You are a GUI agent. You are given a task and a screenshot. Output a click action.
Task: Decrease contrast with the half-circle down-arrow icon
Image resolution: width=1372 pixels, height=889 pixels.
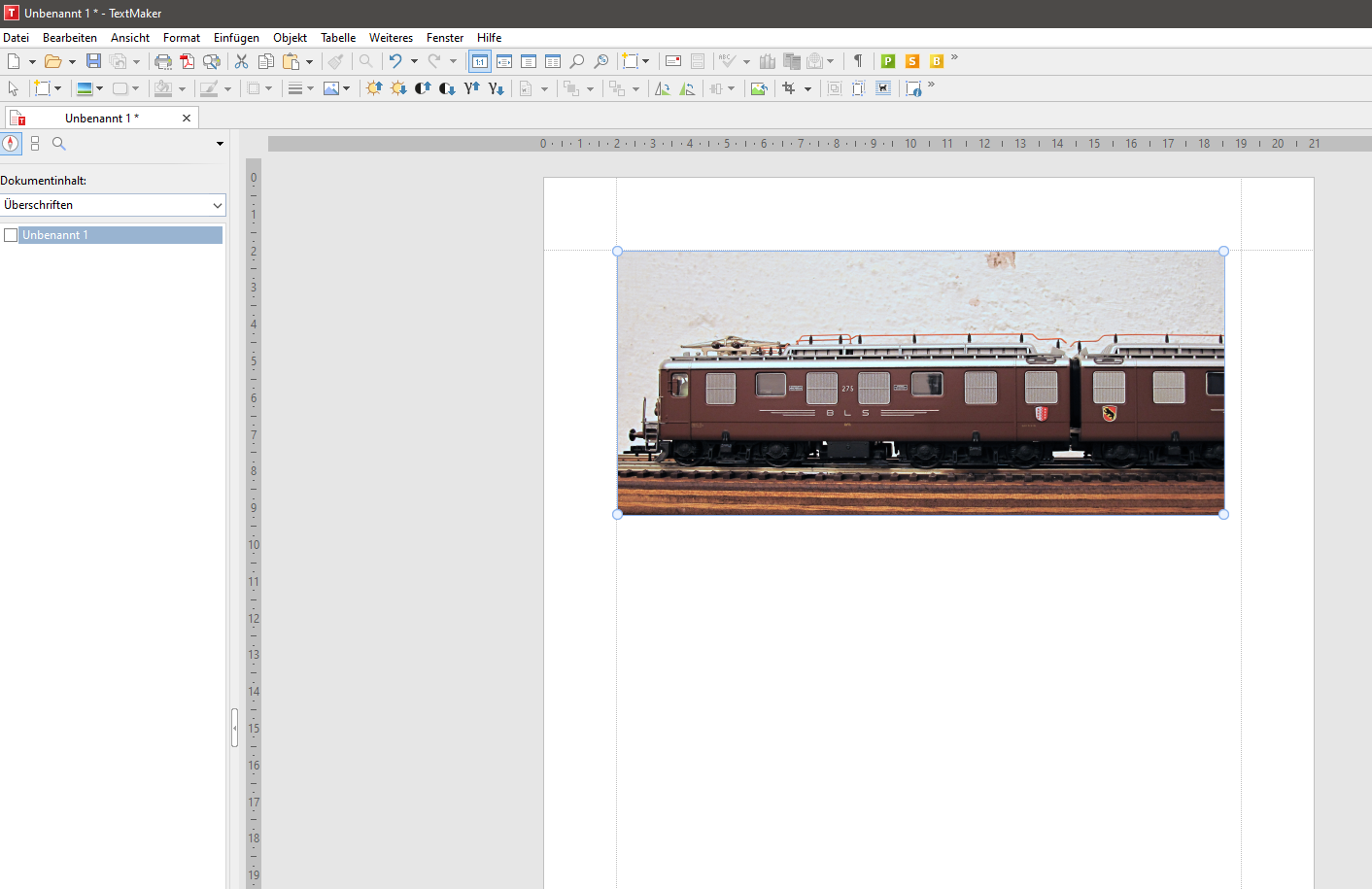(x=447, y=88)
